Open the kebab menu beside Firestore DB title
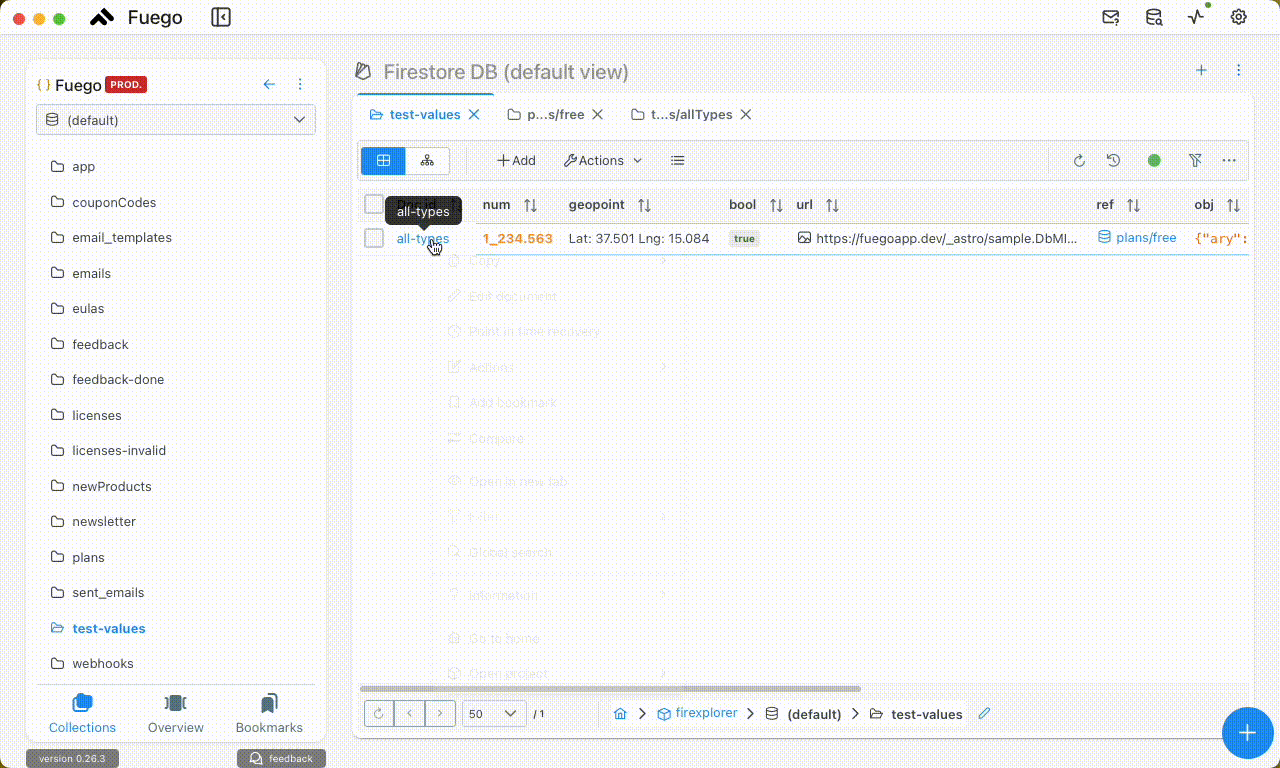 point(1239,70)
